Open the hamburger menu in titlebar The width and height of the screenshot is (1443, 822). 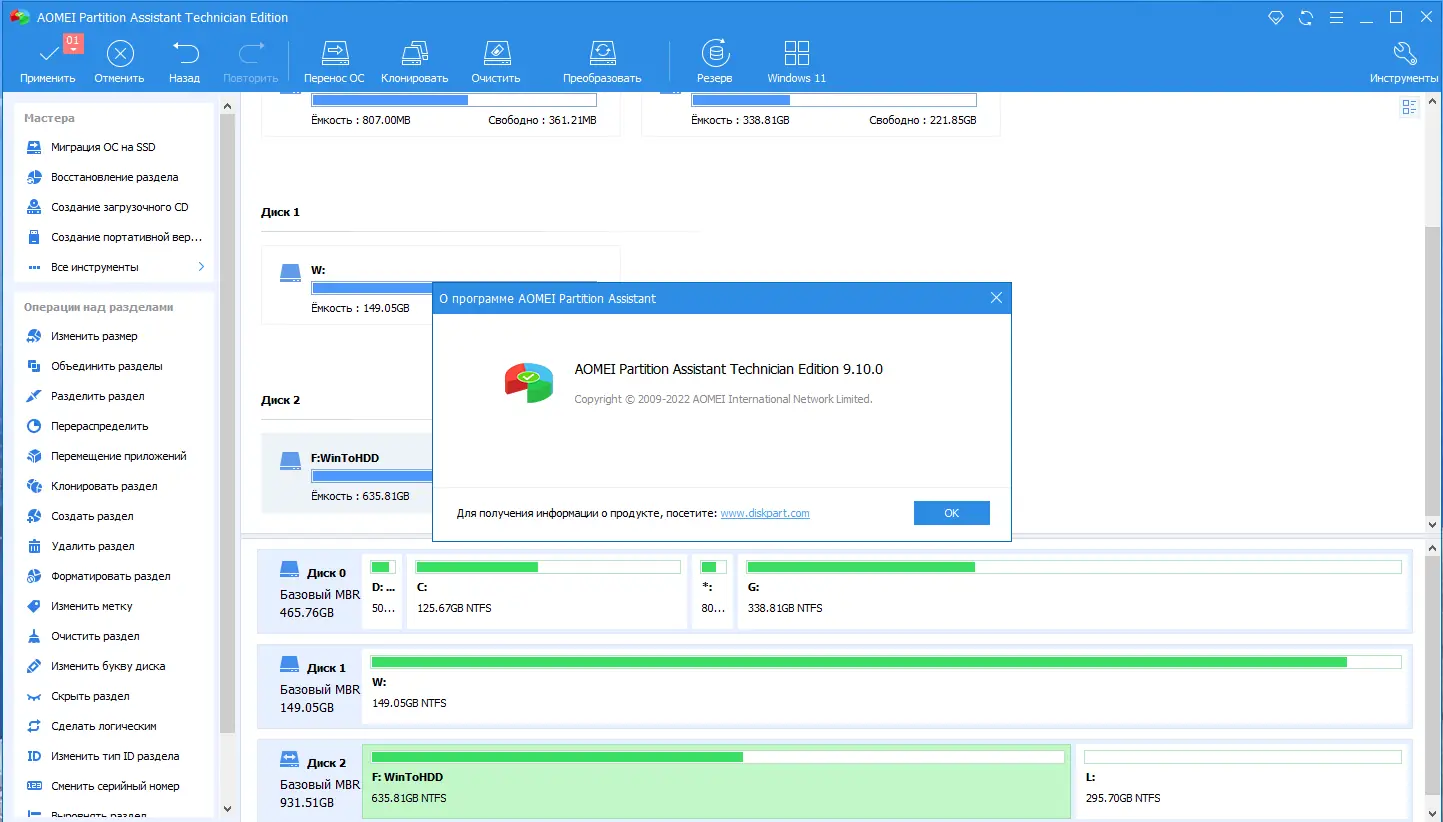(1336, 17)
